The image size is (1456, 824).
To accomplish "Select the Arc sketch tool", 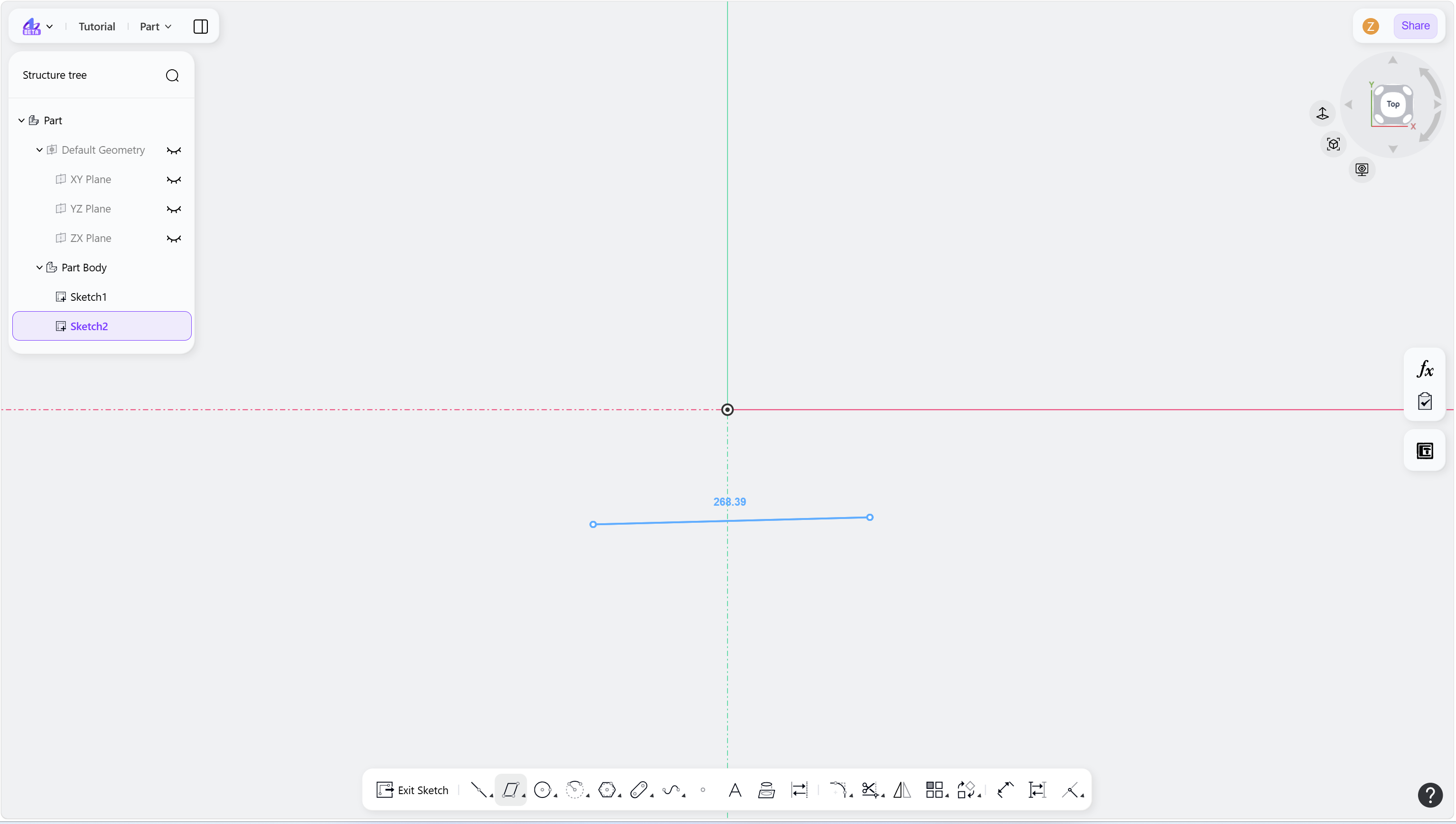I will (574, 789).
